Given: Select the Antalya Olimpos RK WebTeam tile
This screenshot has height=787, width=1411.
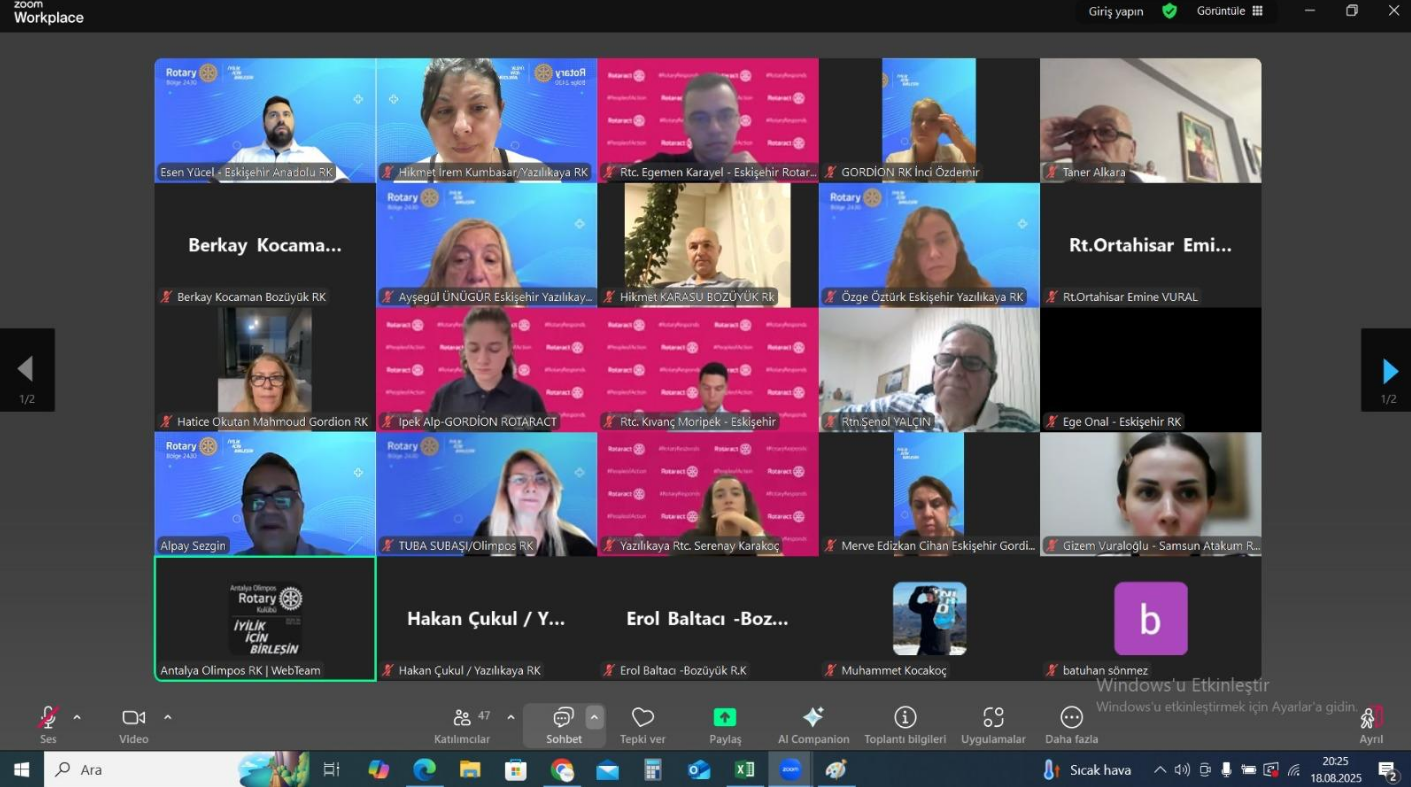Looking at the screenshot, I should [x=265, y=618].
